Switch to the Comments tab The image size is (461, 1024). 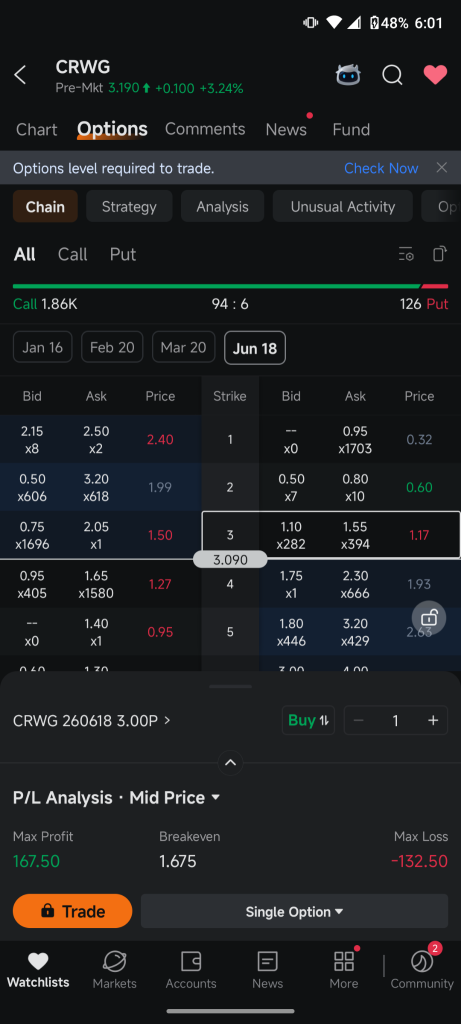coord(205,129)
